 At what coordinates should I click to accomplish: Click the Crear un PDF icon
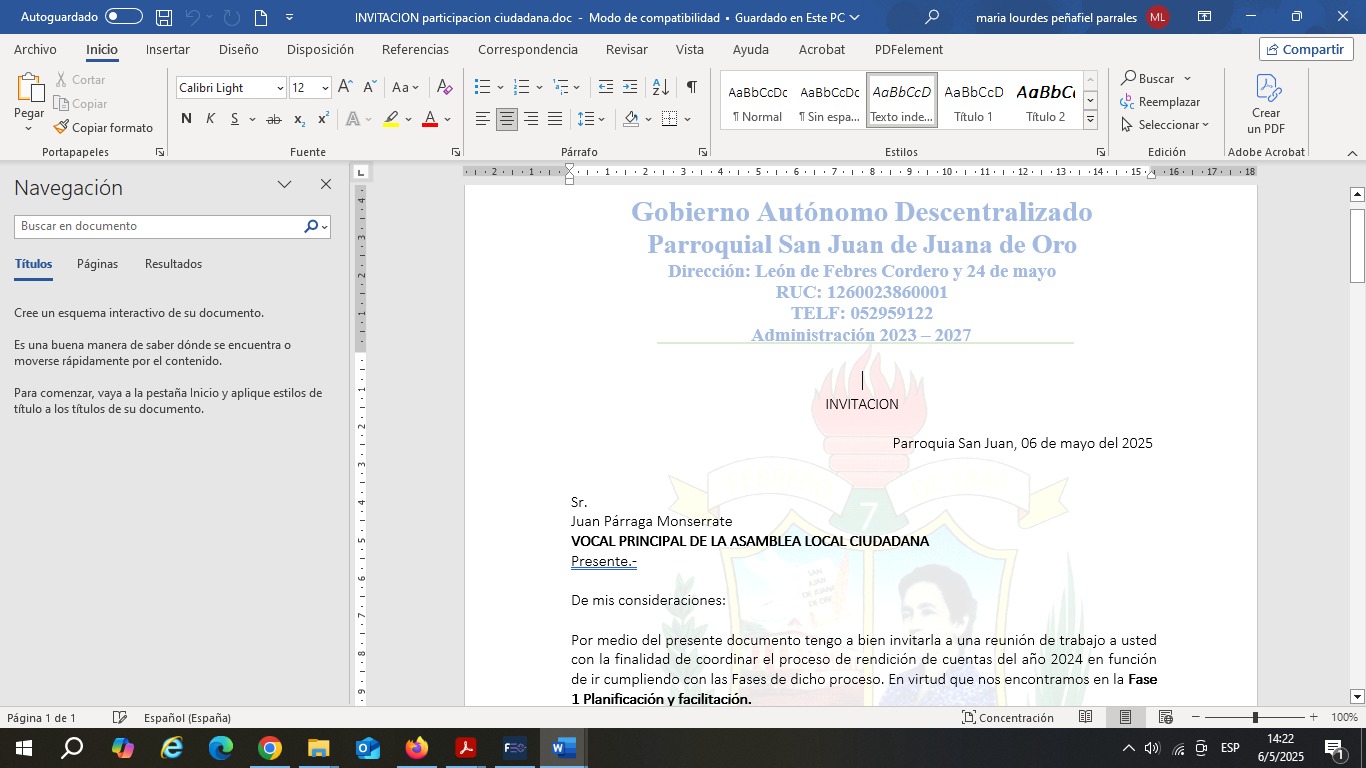coord(1266,88)
